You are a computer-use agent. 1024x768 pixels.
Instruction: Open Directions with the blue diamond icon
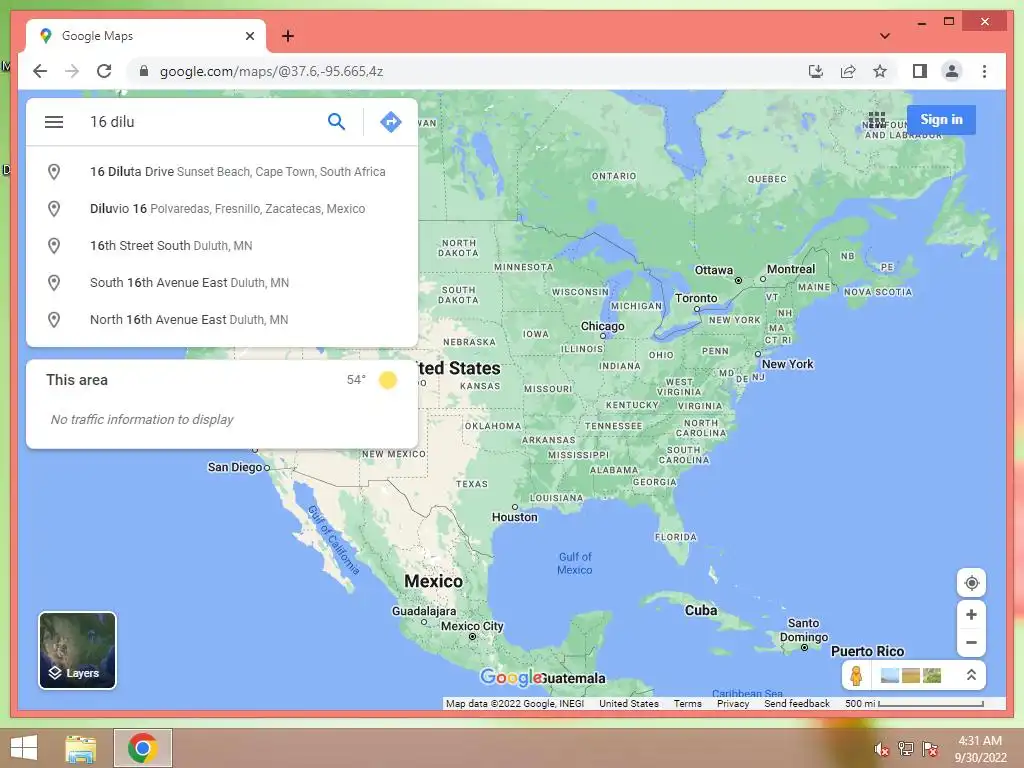point(391,121)
